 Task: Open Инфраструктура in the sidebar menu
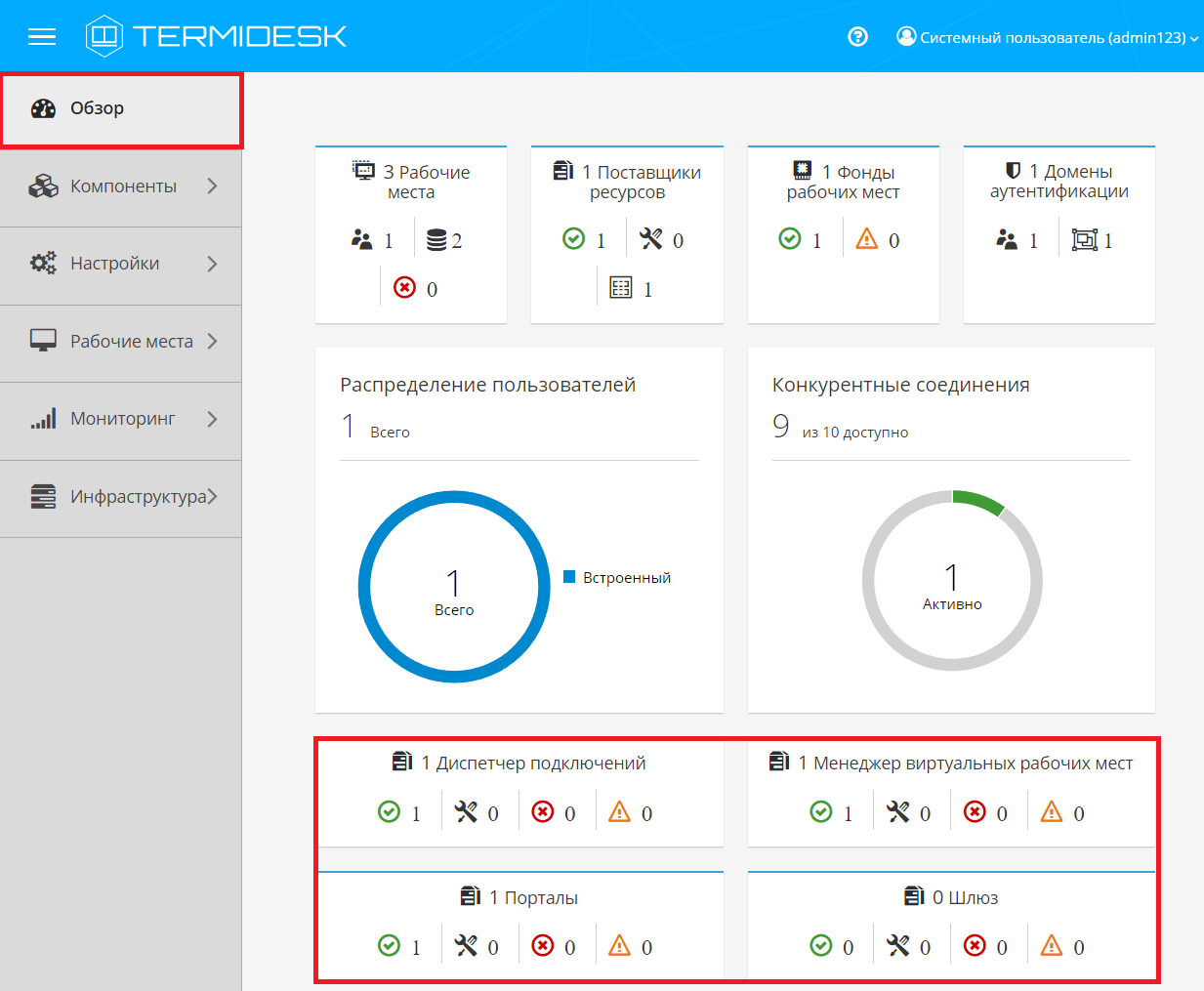click(x=138, y=497)
